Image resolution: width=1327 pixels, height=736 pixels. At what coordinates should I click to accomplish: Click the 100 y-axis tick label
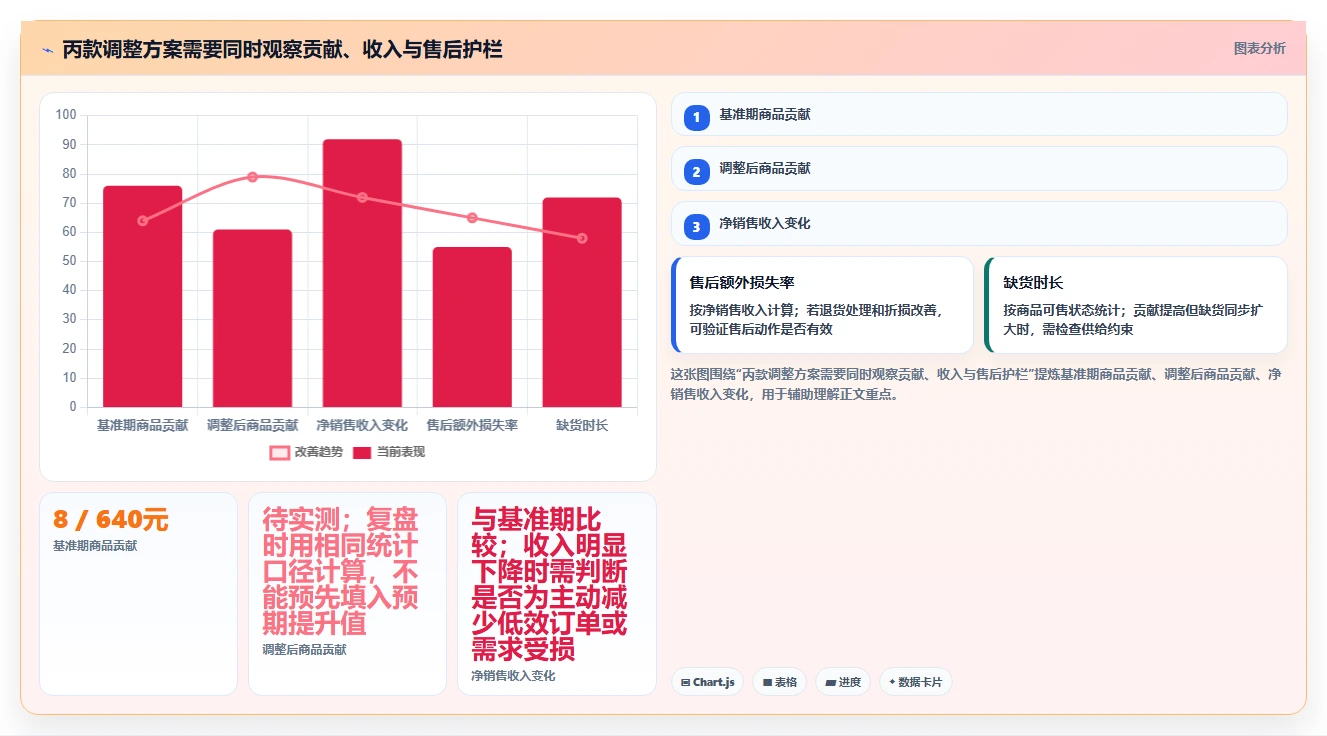click(x=66, y=115)
